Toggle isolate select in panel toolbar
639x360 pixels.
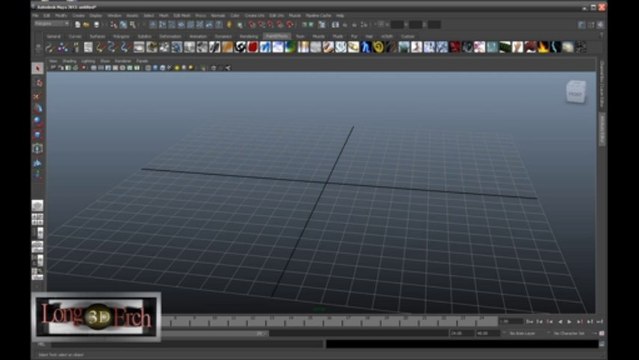203,68
